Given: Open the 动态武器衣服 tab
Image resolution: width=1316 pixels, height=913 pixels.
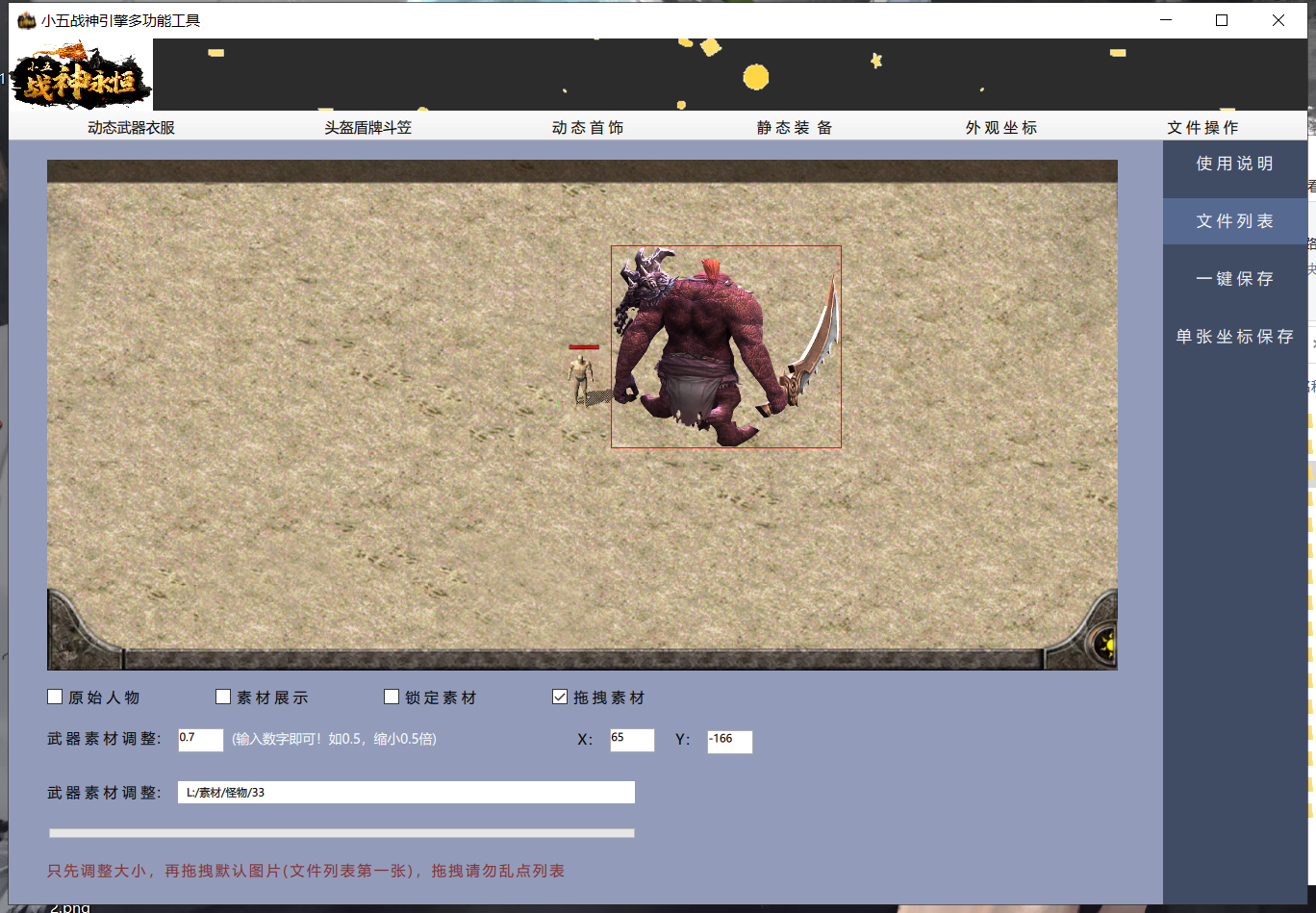Looking at the screenshot, I should (131, 127).
